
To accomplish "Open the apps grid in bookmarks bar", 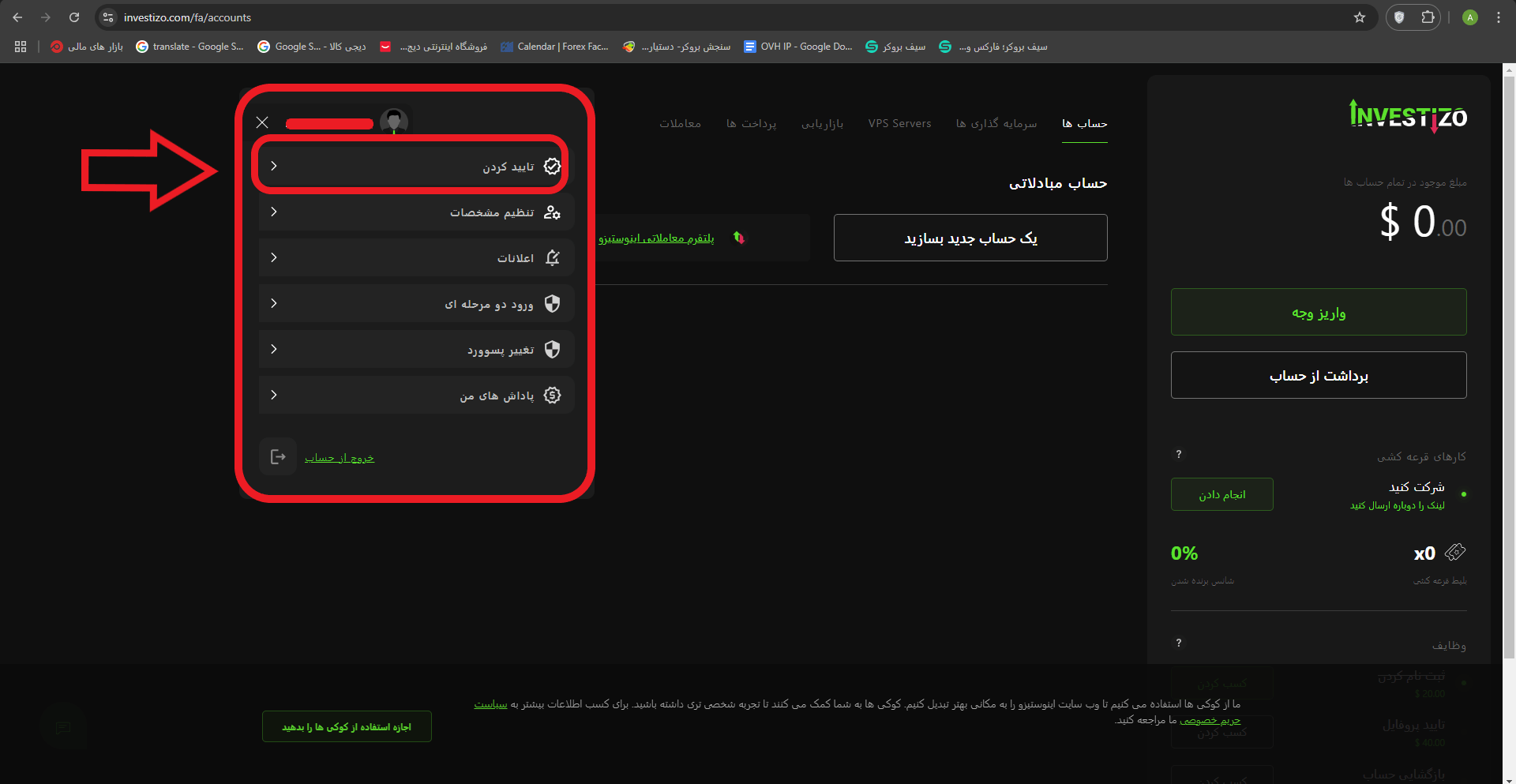I will [x=21, y=47].
